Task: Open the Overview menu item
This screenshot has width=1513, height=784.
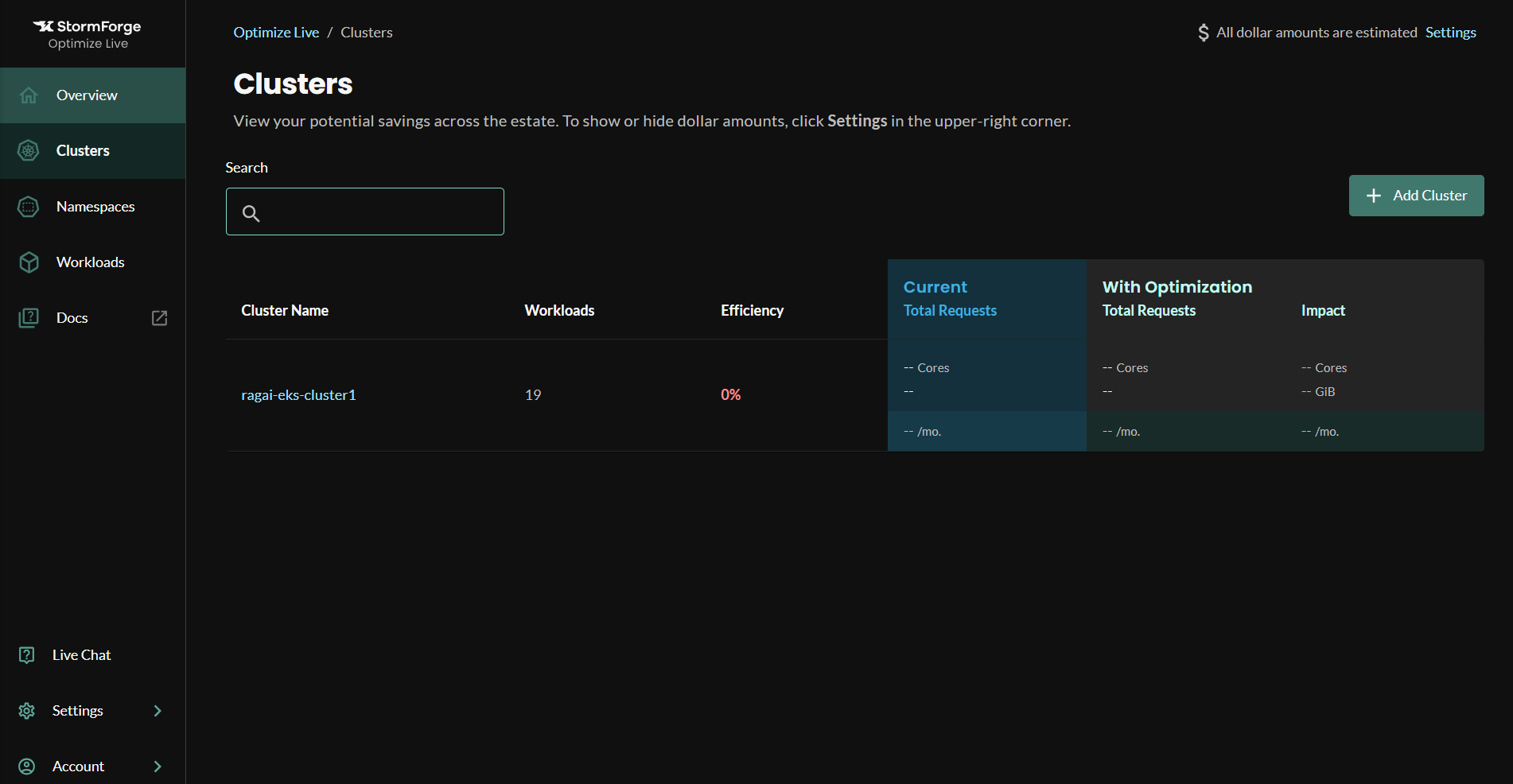Action: coord(93,95)
